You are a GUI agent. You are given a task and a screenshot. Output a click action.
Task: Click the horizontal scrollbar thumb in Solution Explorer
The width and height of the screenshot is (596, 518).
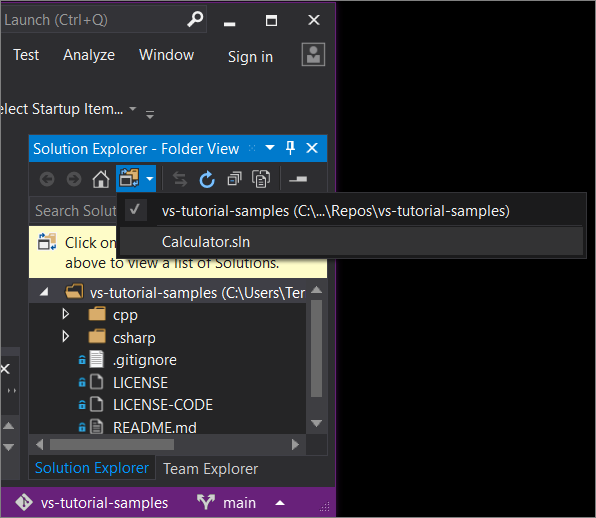pos(112,444)
